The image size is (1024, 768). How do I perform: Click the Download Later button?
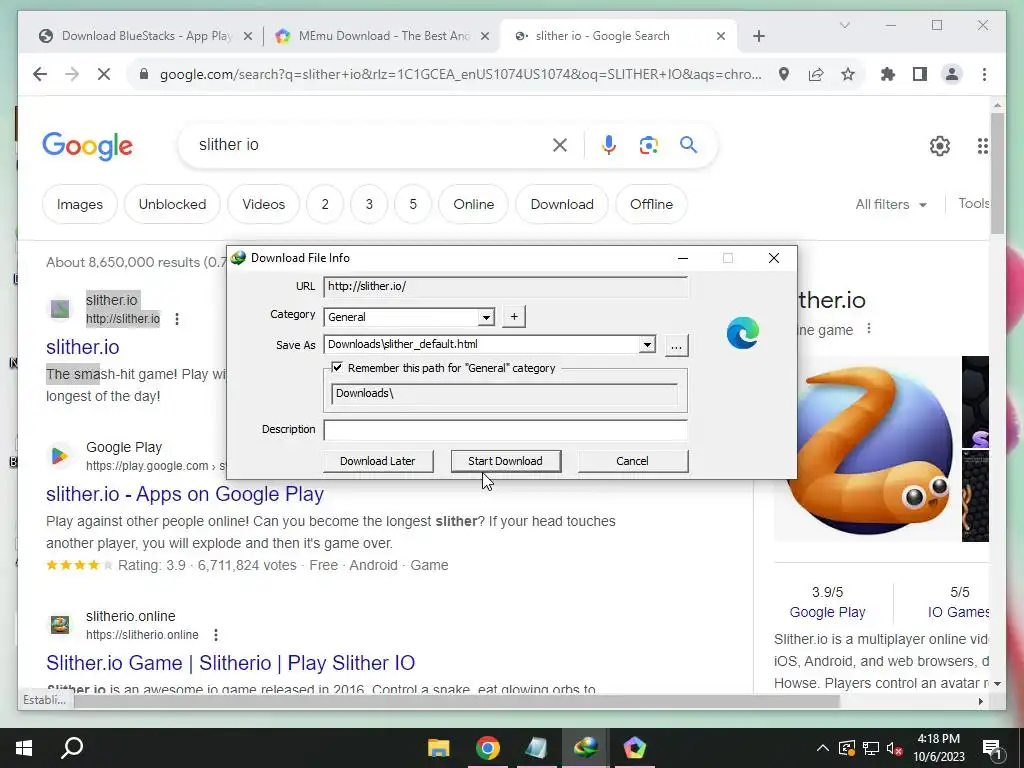(x=377, y=461)
